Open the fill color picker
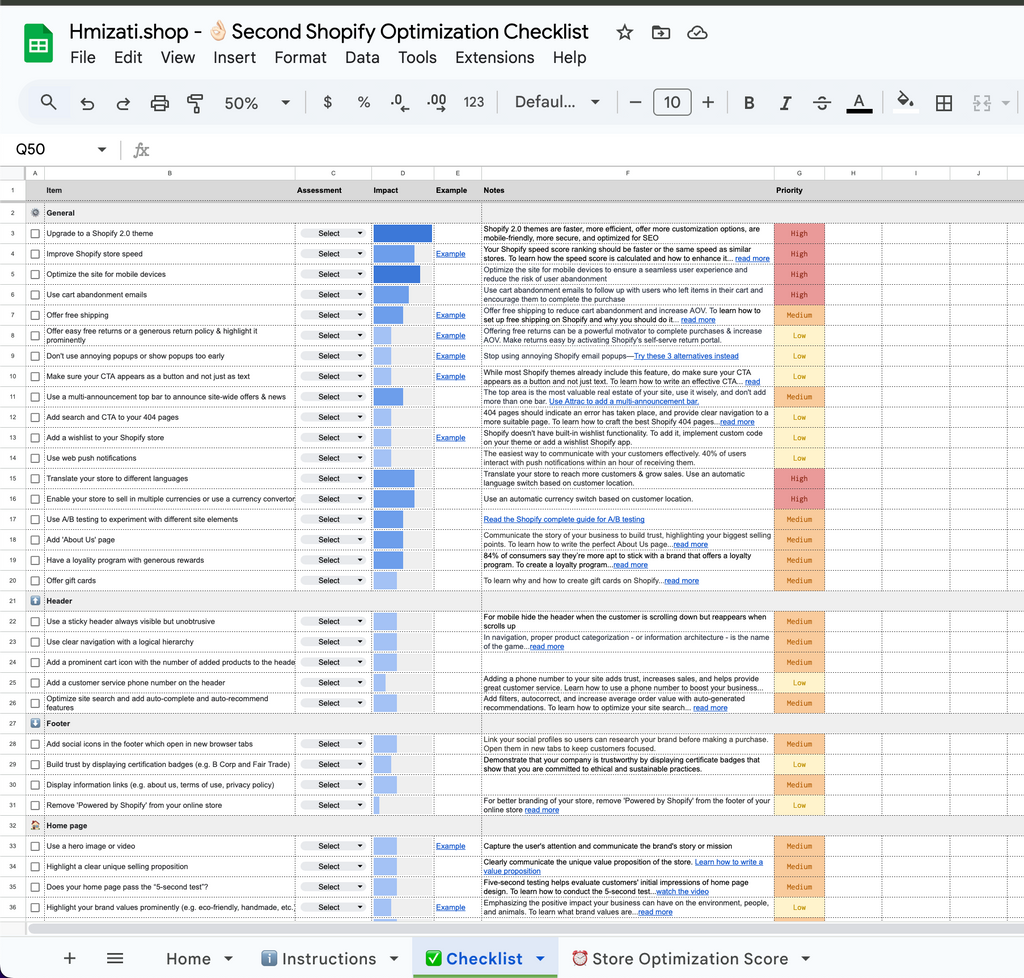The height and width of the screenshot is (978, 1024). [904, 103]
